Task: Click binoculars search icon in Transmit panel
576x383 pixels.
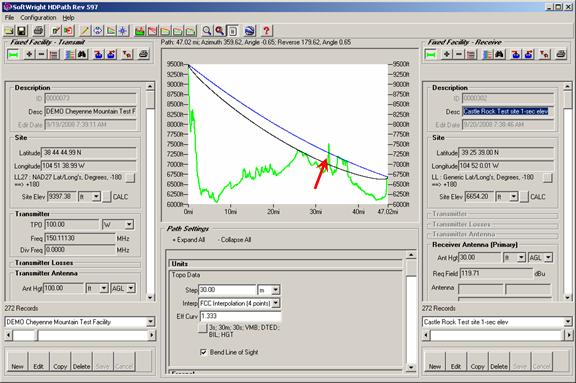Action: [82, 54]
